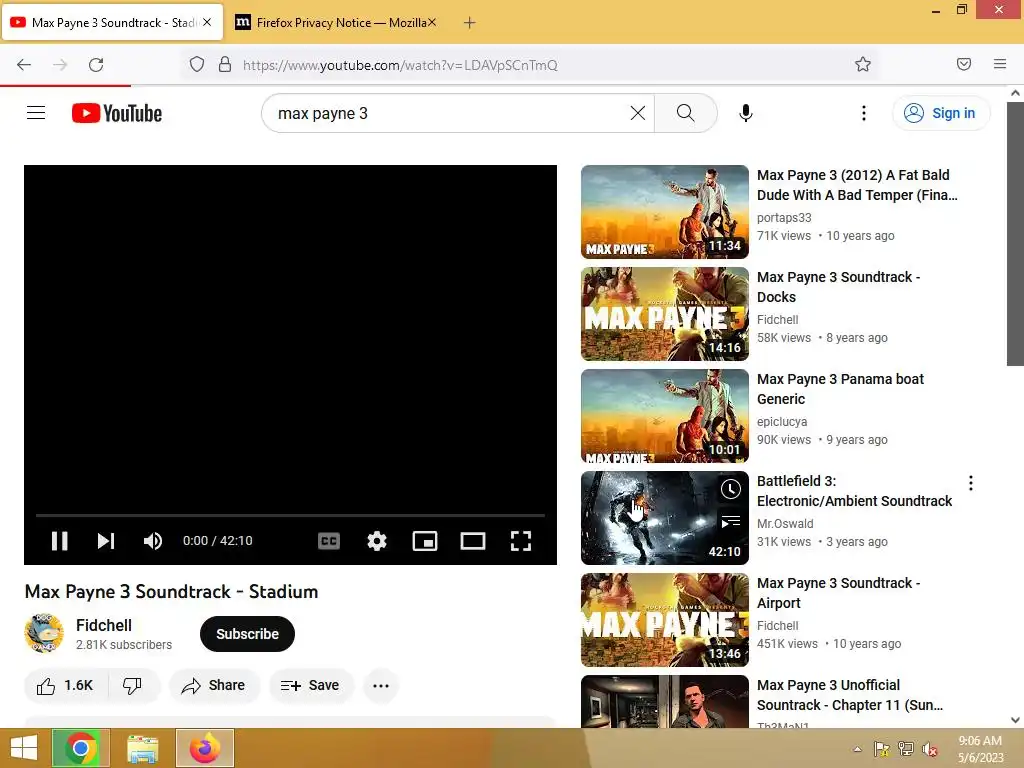Go back to previous page
The height and width of the screenshot is (768, 1024).
(24, 65)
